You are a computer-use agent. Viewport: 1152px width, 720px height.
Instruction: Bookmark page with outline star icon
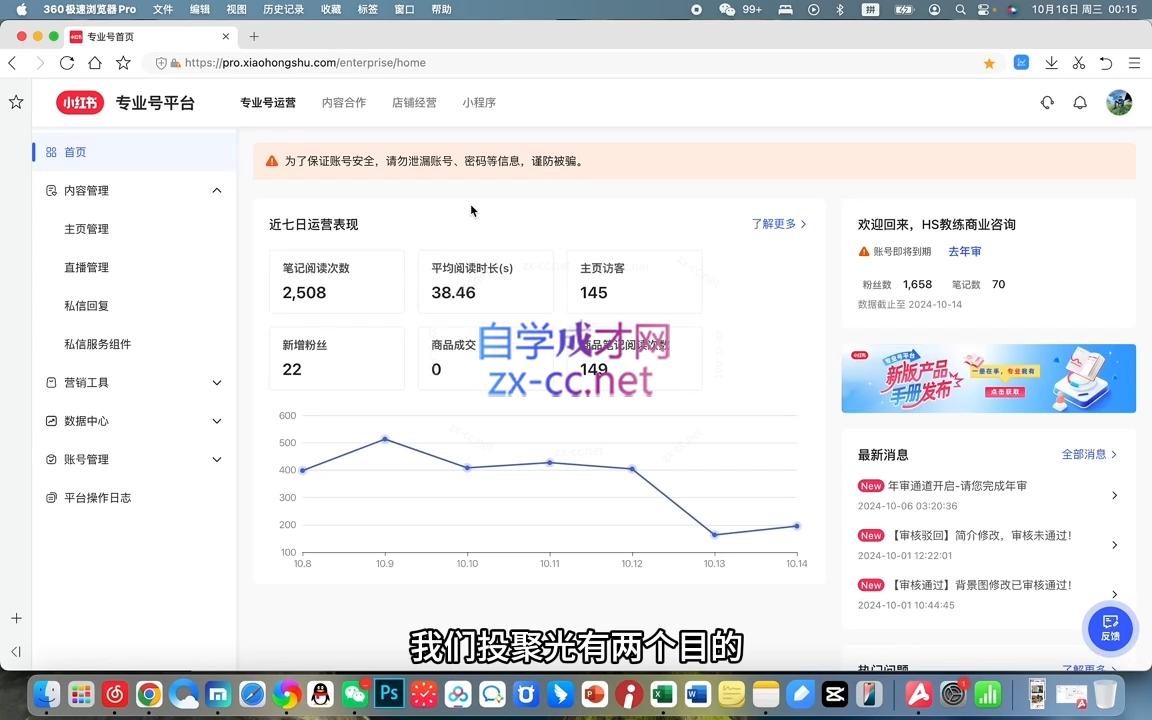123,63
